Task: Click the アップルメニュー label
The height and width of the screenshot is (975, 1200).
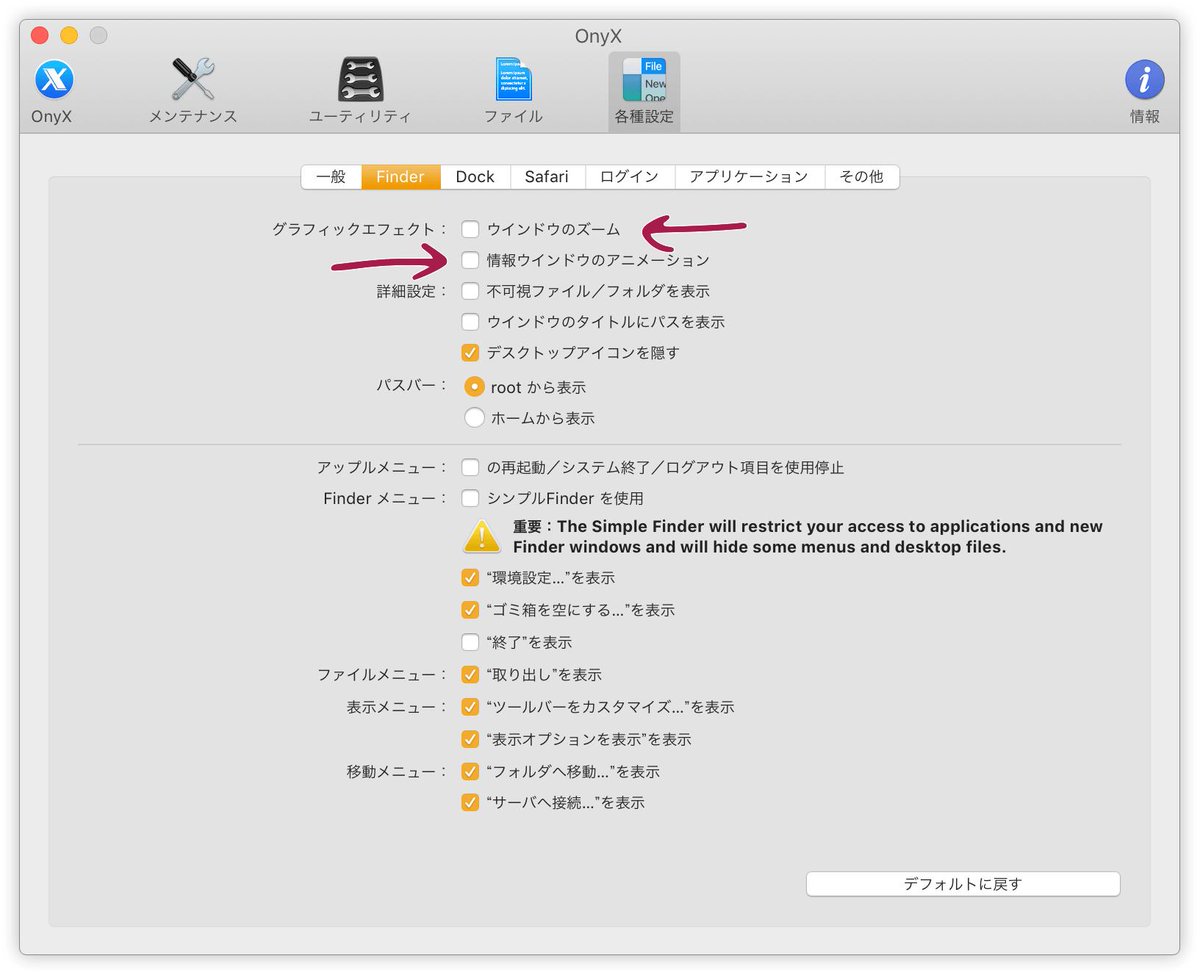Action: click(382, 467)
